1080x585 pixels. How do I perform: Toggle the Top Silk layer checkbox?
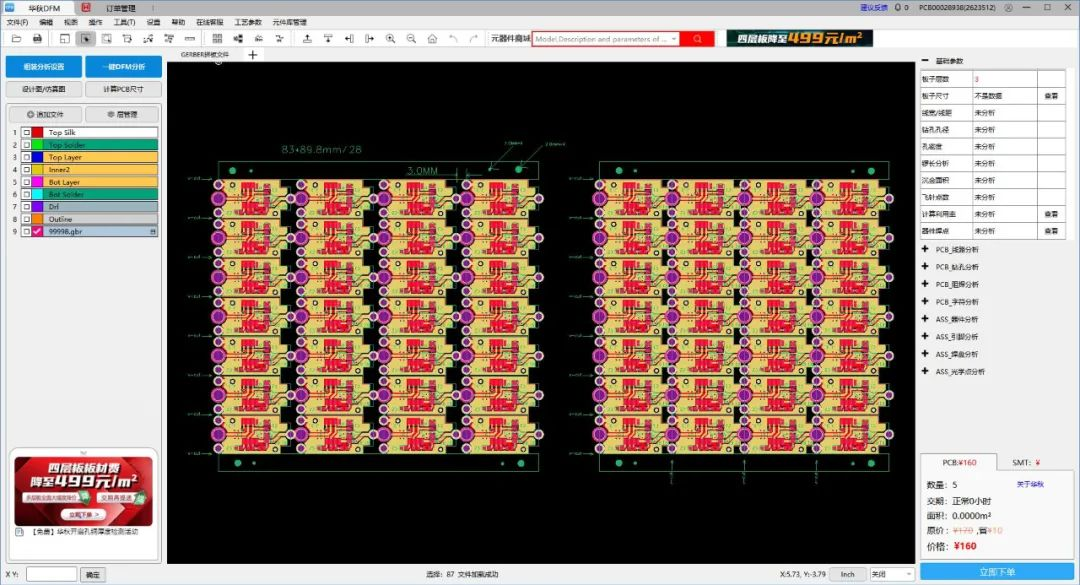coord(25,132)
